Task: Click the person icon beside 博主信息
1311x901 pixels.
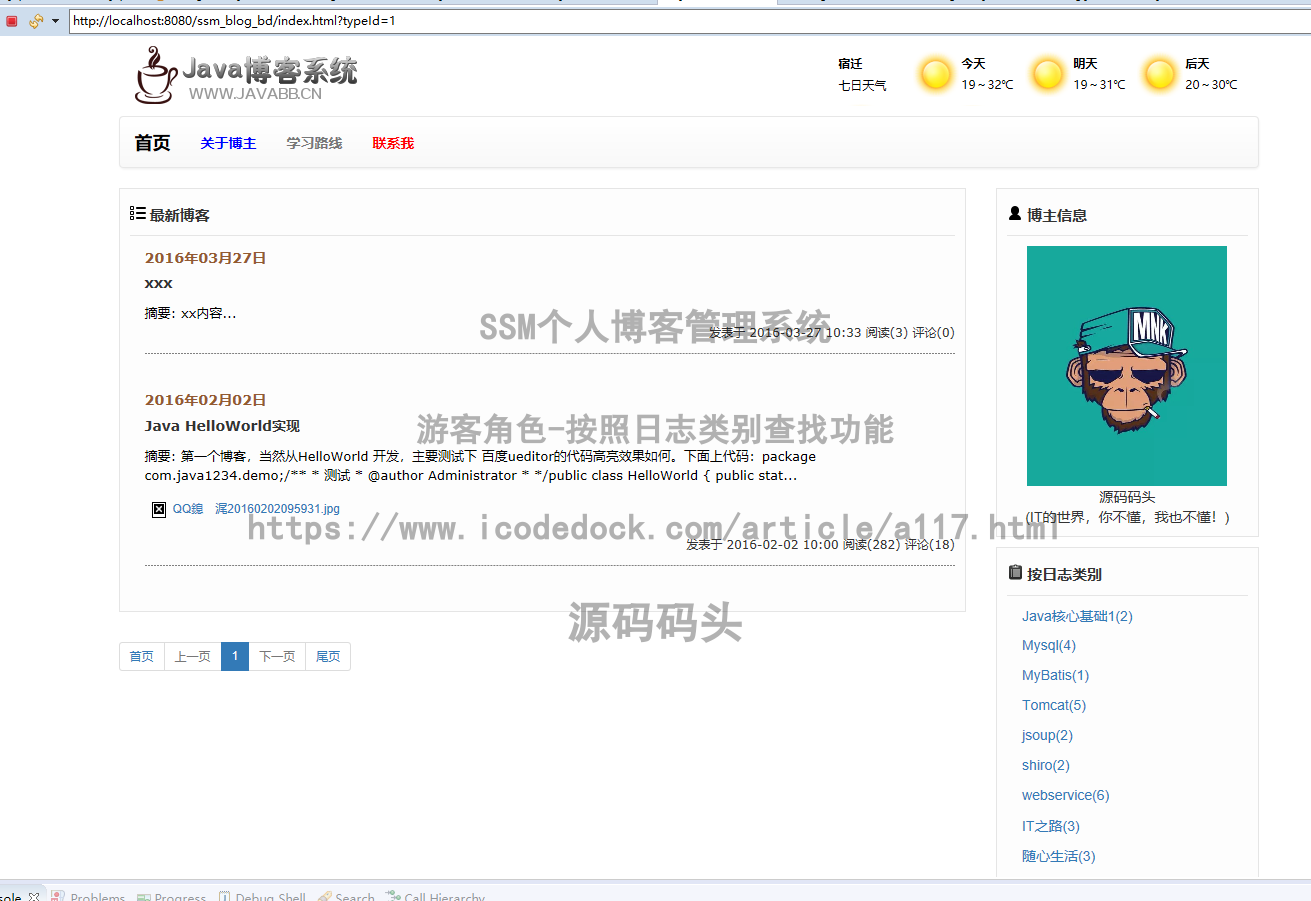Action: (x=1015, y=213)
